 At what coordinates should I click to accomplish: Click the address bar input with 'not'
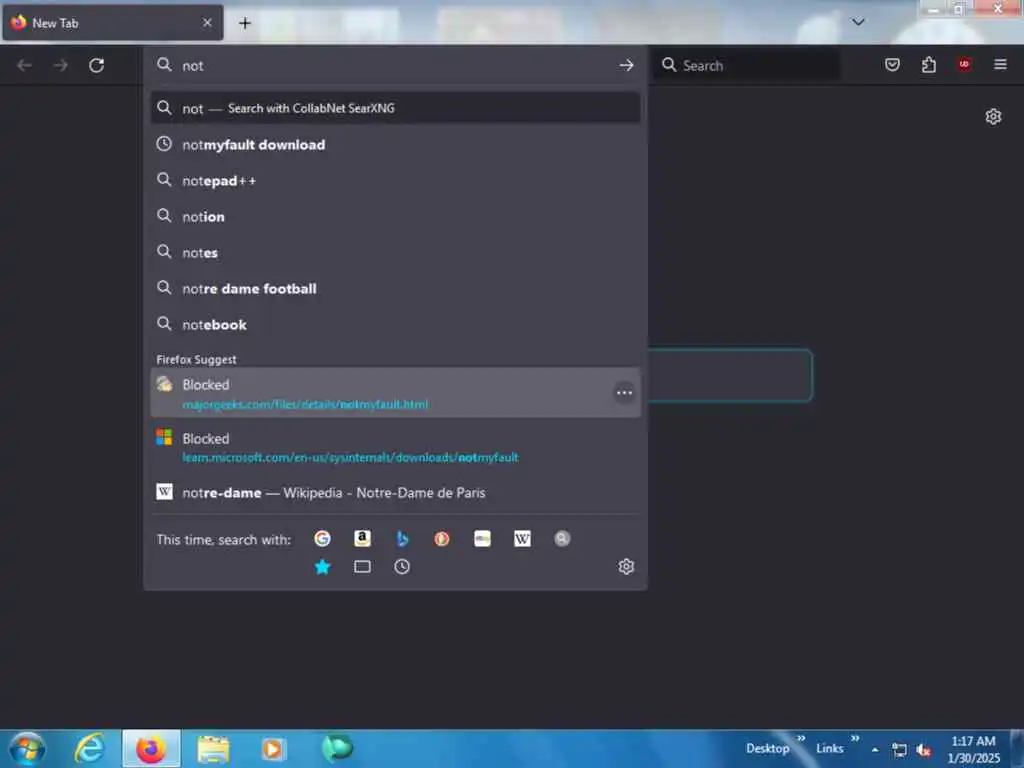pyautogui.click(x=395, y=65)
